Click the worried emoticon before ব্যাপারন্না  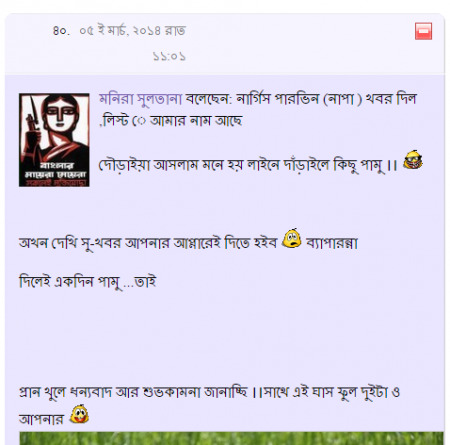tap(292, 238)
